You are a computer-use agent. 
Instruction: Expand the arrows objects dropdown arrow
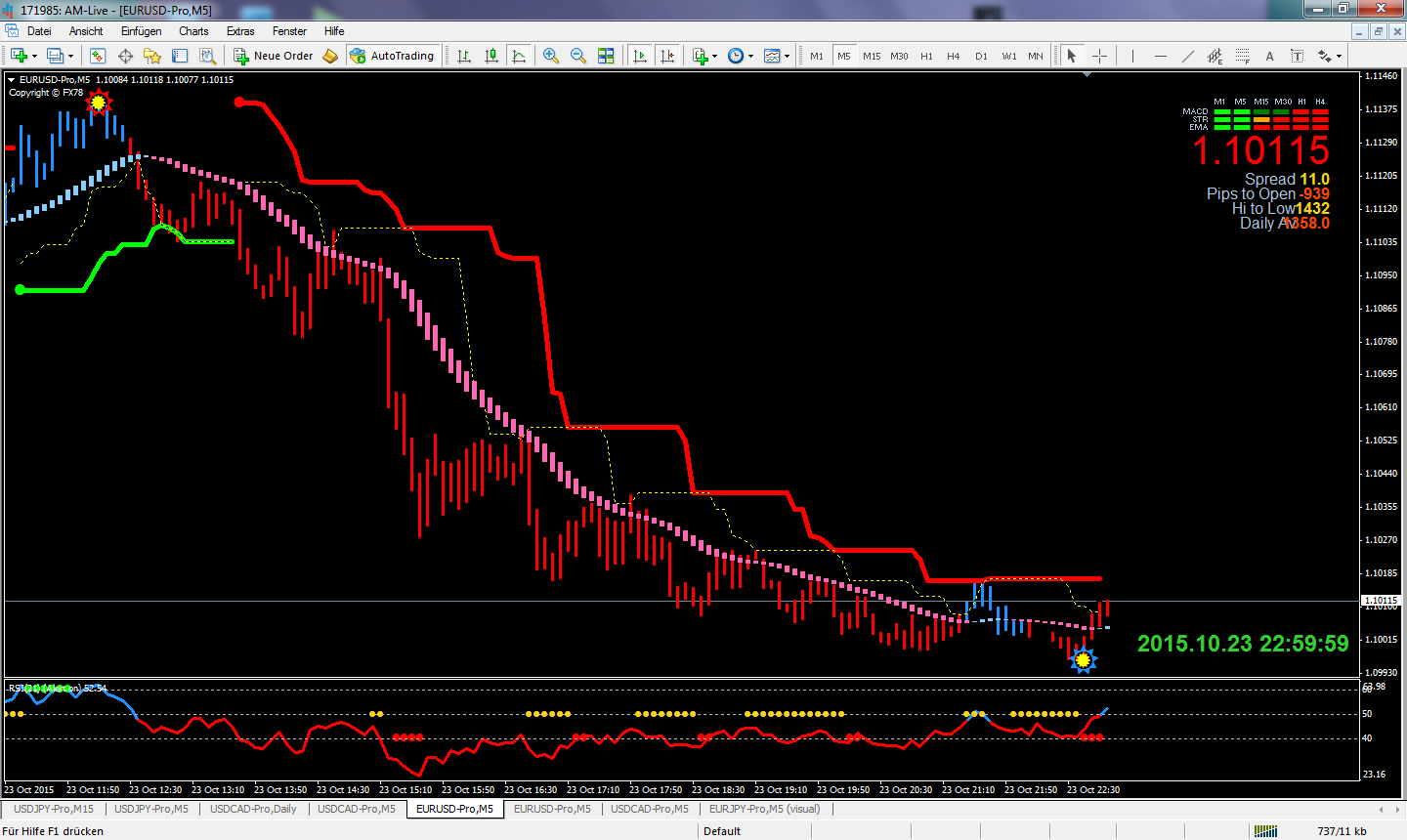[1339, 56]
